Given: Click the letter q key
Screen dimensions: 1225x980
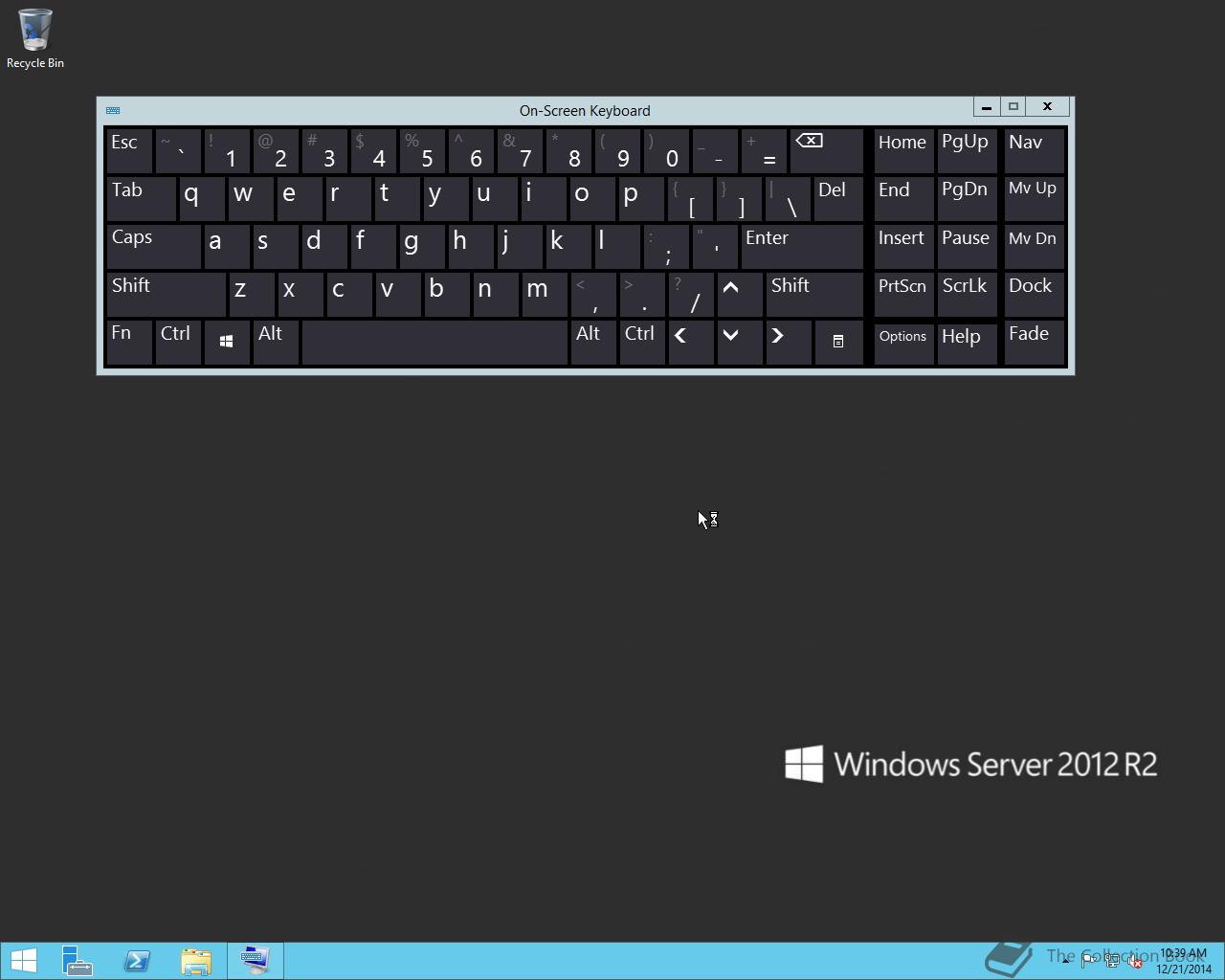Looking at the screenshot, I should point(202,199).
